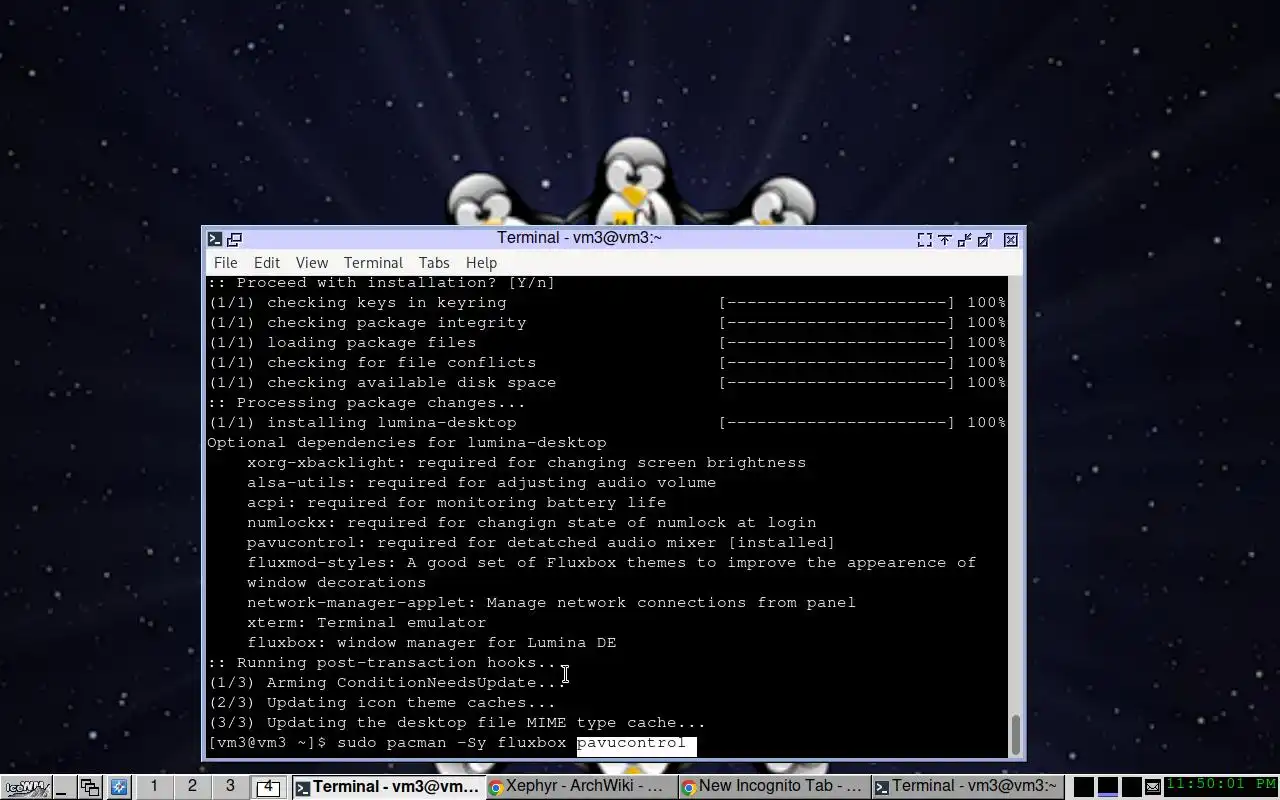Click the 'xorg-xbacklight' dependency line
Viewport: 1280px width, 800px height.
point(526,463)
